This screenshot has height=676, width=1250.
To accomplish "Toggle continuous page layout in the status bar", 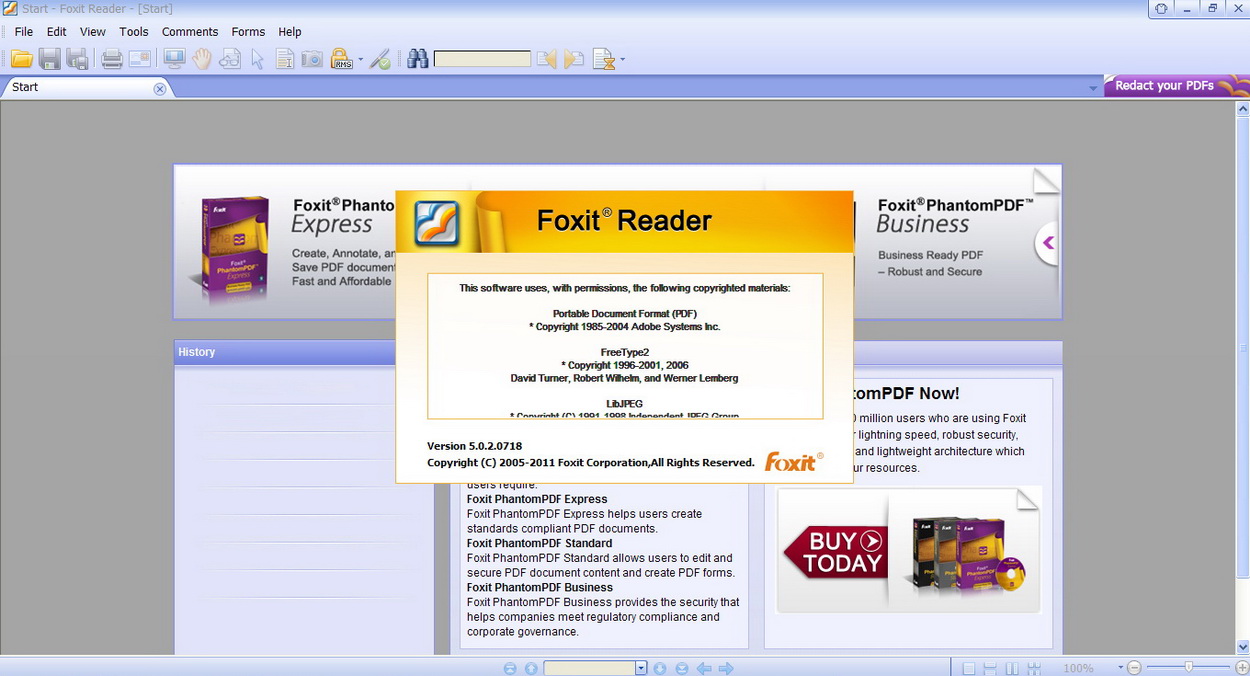I will tap(990, 668).
